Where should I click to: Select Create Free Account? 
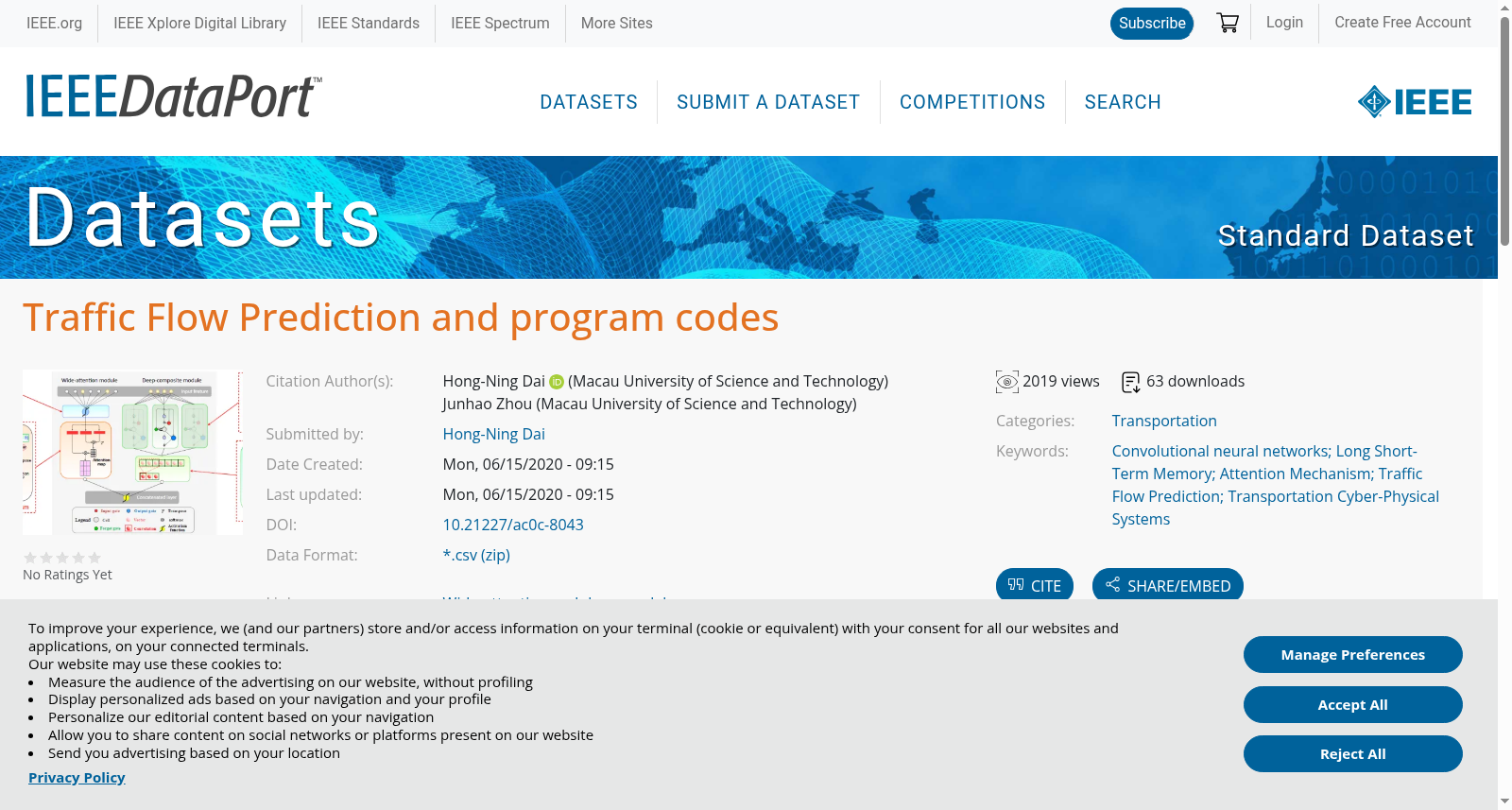[1402, 22]
